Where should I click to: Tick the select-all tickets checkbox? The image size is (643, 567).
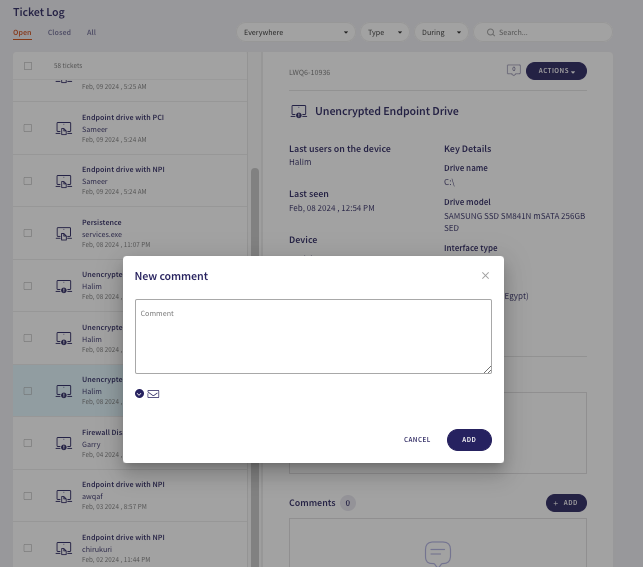pos(28,65)
